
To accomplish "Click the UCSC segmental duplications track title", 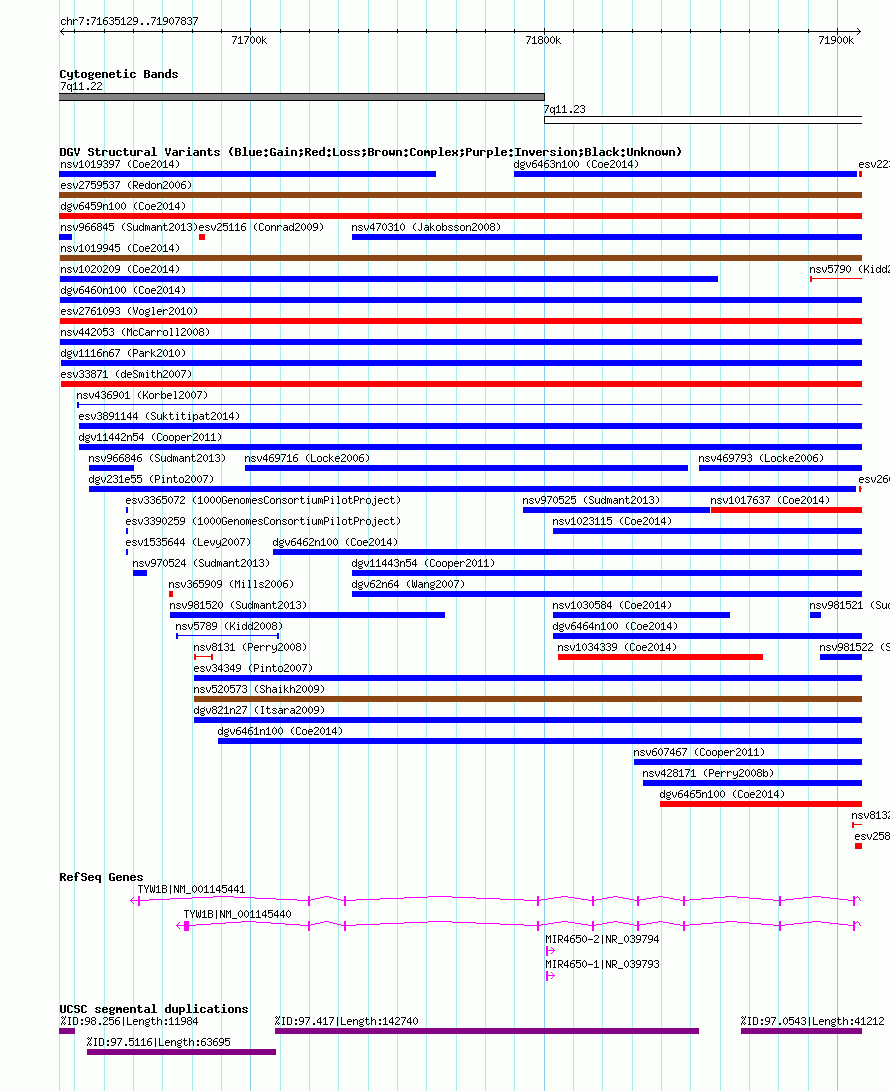I will [x=154, y=1009].
